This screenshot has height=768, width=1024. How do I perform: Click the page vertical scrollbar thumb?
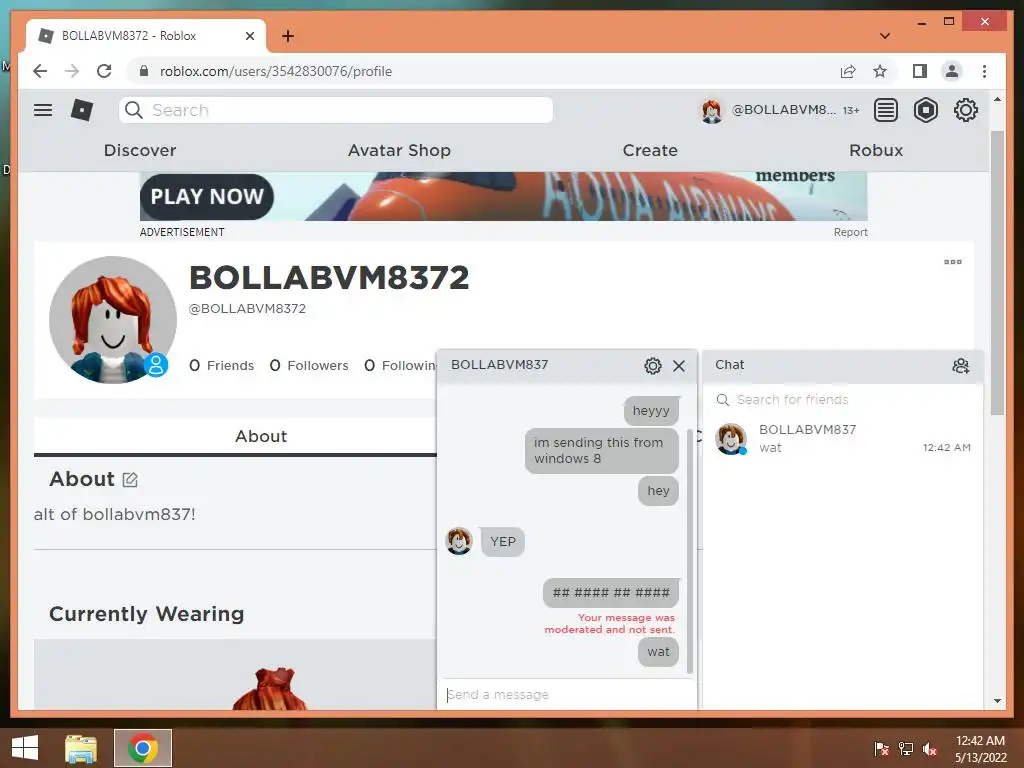pyautogui.click(x=997, y=272)
